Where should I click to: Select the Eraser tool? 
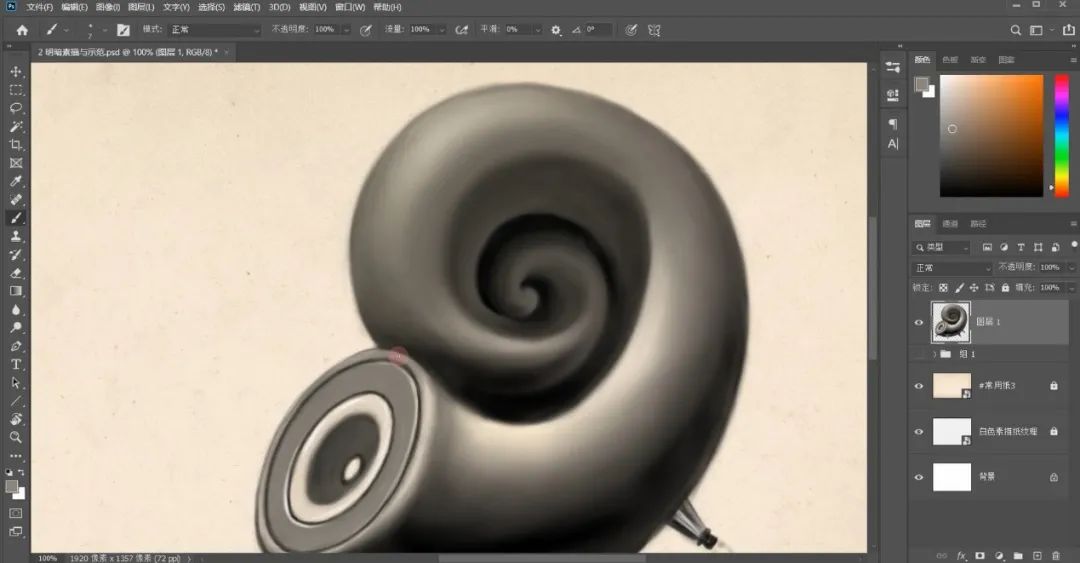16,272
